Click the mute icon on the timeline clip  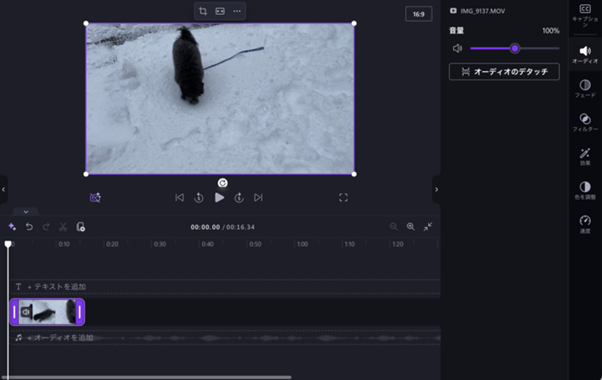[x=26, y=312]
